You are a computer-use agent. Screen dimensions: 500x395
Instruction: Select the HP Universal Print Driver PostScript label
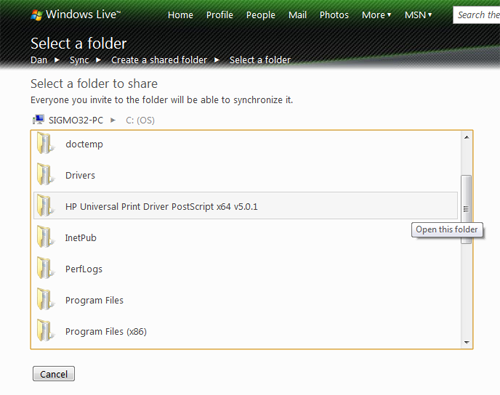point(161,207)
